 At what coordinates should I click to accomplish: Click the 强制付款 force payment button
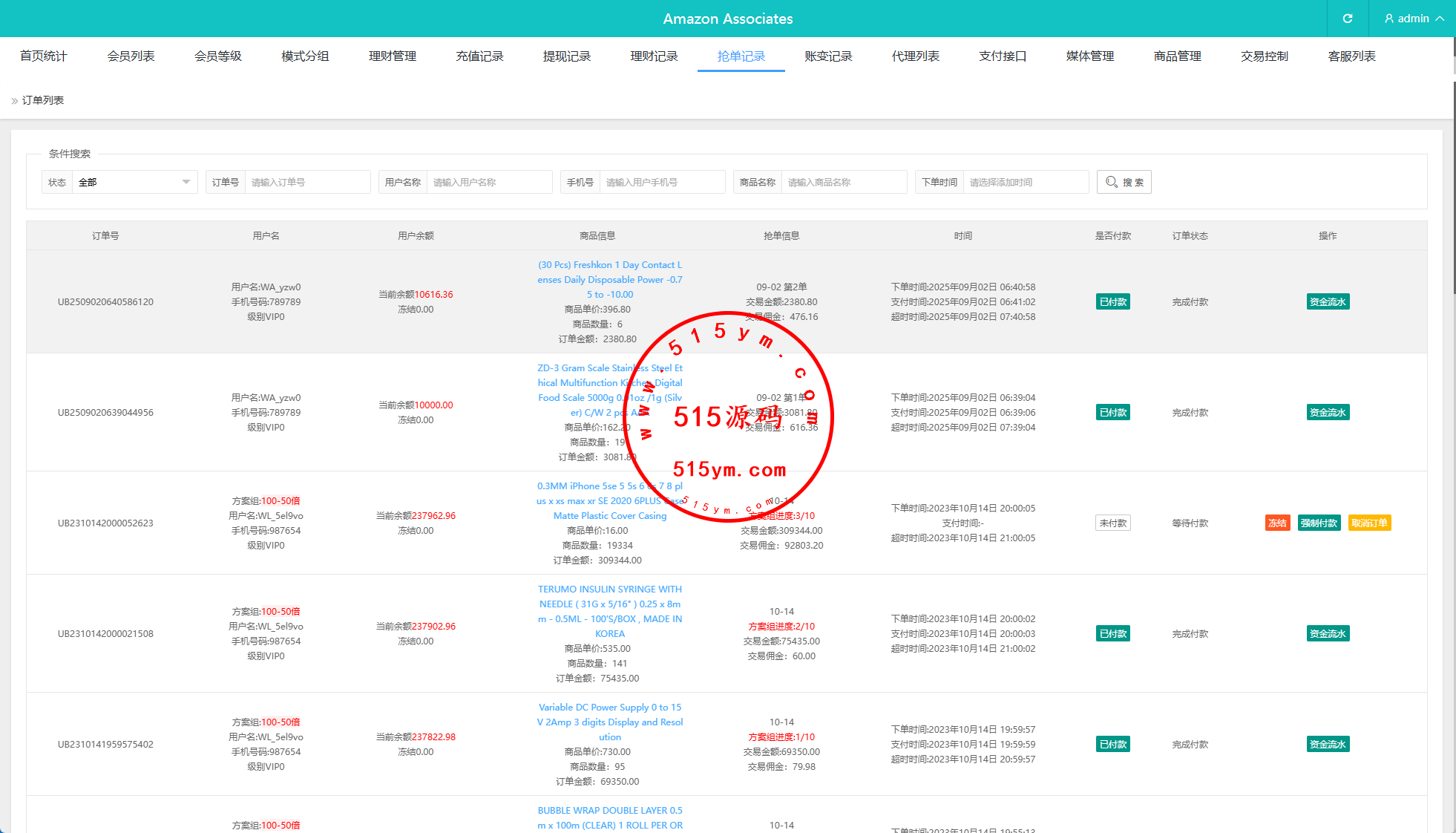point(1319,523)
